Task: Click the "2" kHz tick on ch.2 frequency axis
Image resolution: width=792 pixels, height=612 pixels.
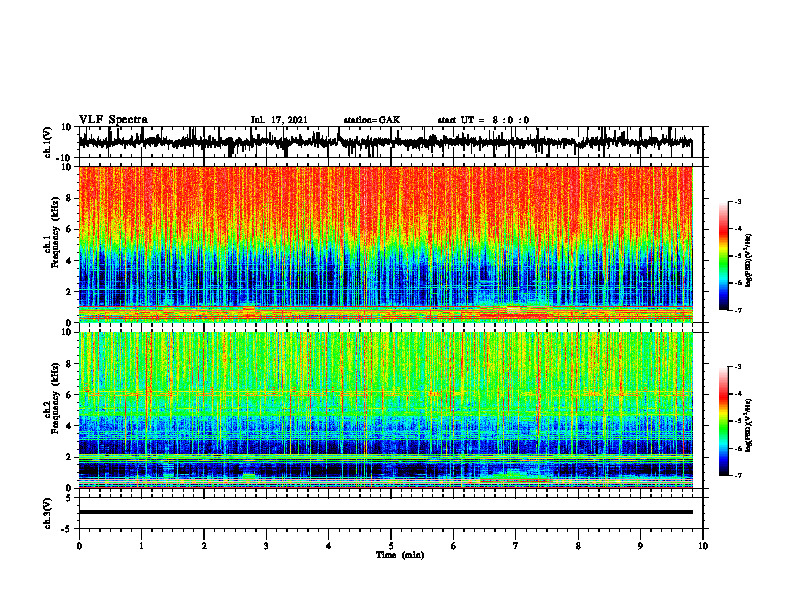Action: pos(69,457)
